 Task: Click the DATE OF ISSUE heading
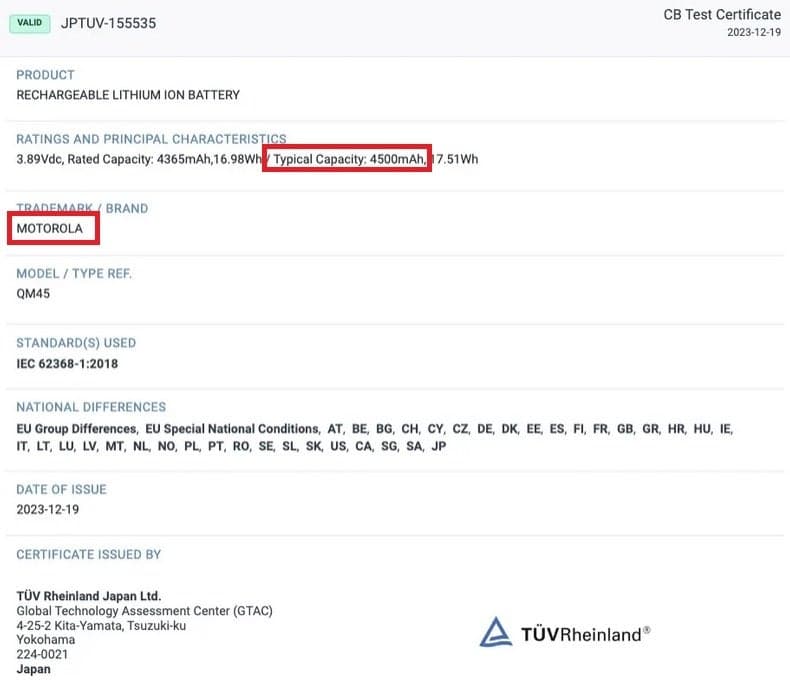click(x=61, y=490)
